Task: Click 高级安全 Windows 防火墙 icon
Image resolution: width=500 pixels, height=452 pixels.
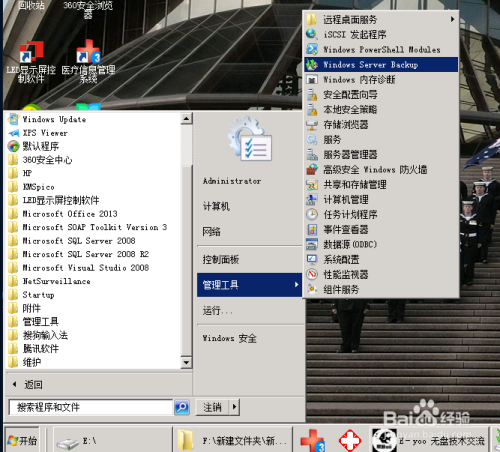Action: tap(312, 170)
